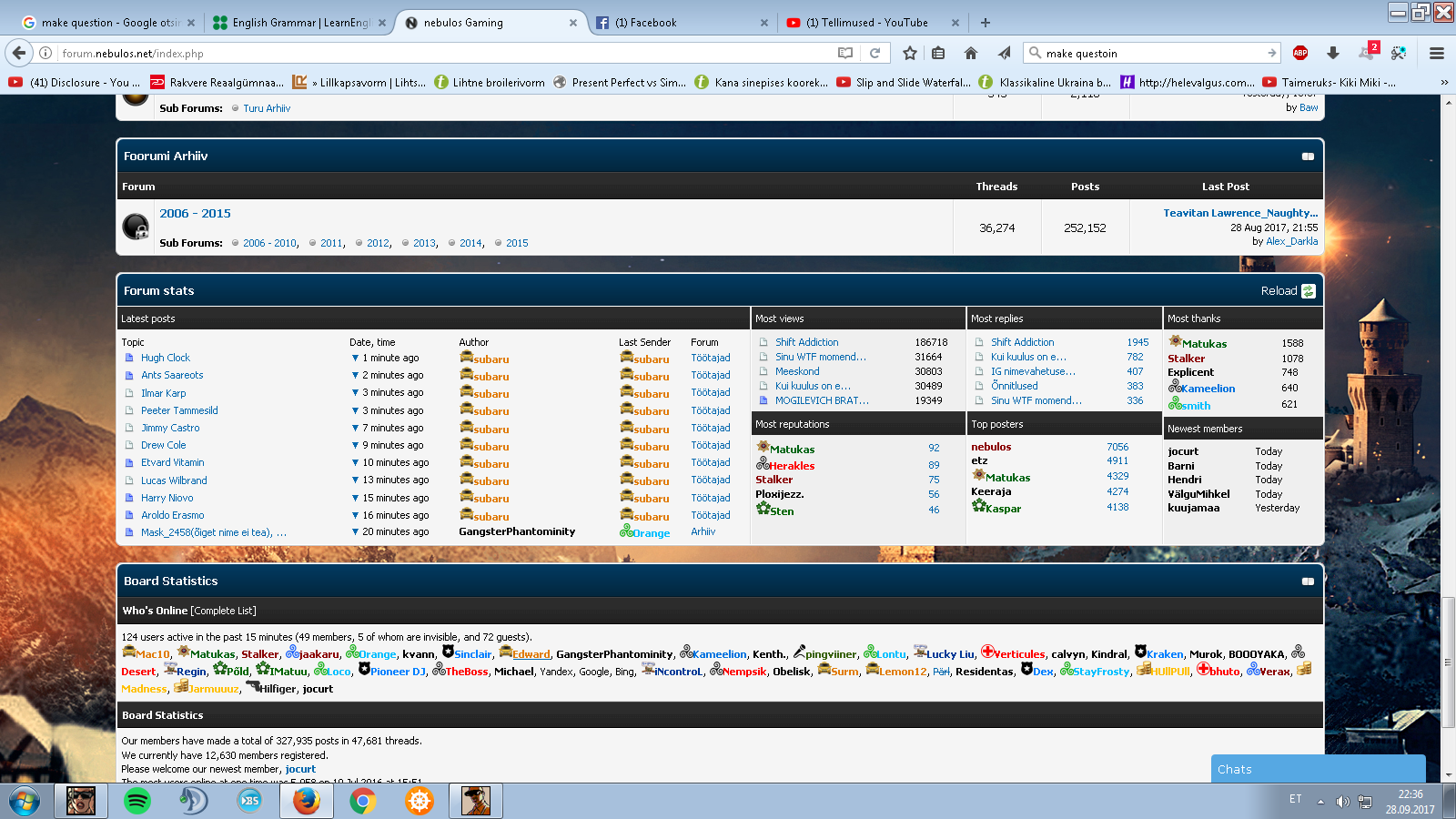
Task: Open the Present Perfect vs Simple bookmark
Action: point(620,82)
